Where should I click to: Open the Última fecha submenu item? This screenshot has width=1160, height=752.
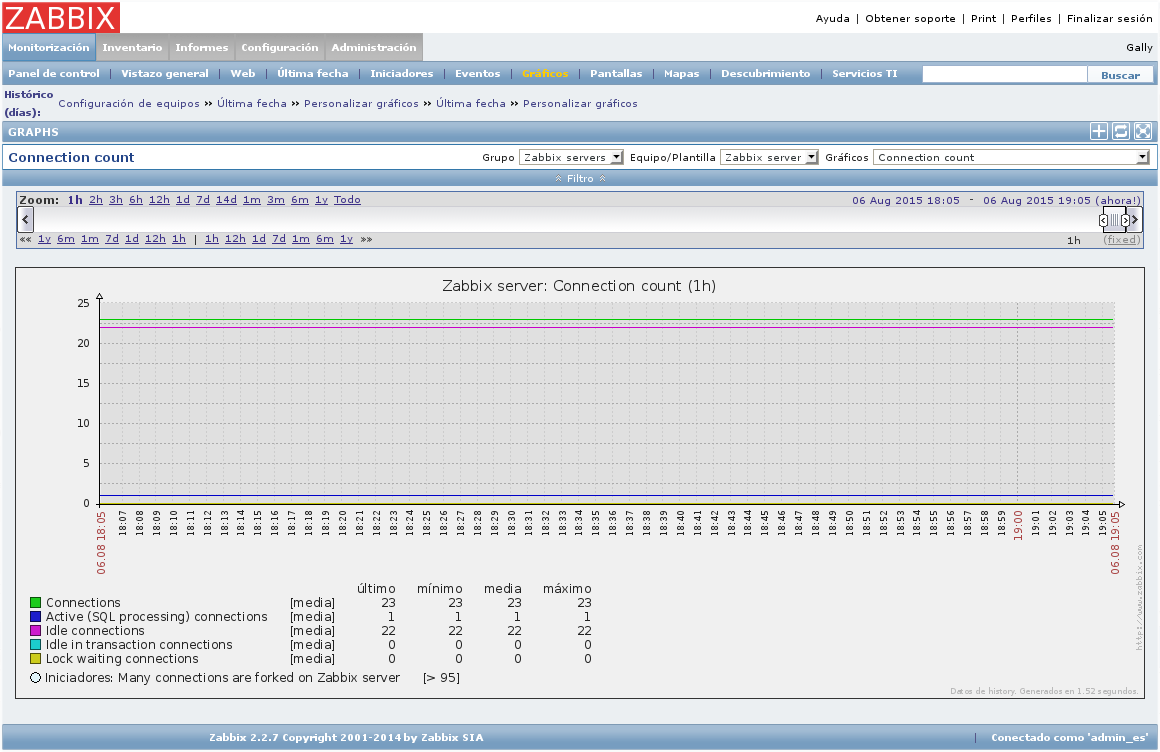coord(312,73)
